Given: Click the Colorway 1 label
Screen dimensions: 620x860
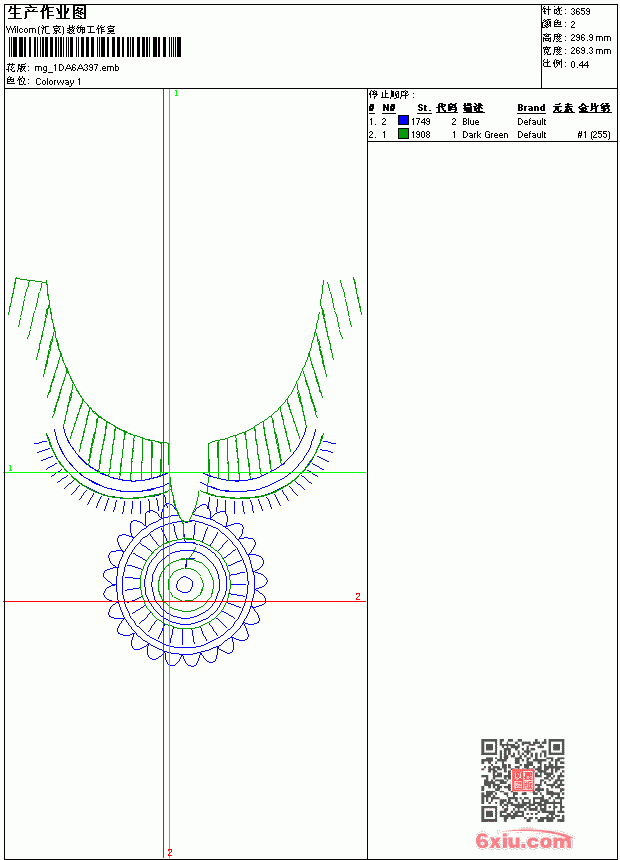Looking at the screenshot, I should pyautogui.click(x=58, y=82).
